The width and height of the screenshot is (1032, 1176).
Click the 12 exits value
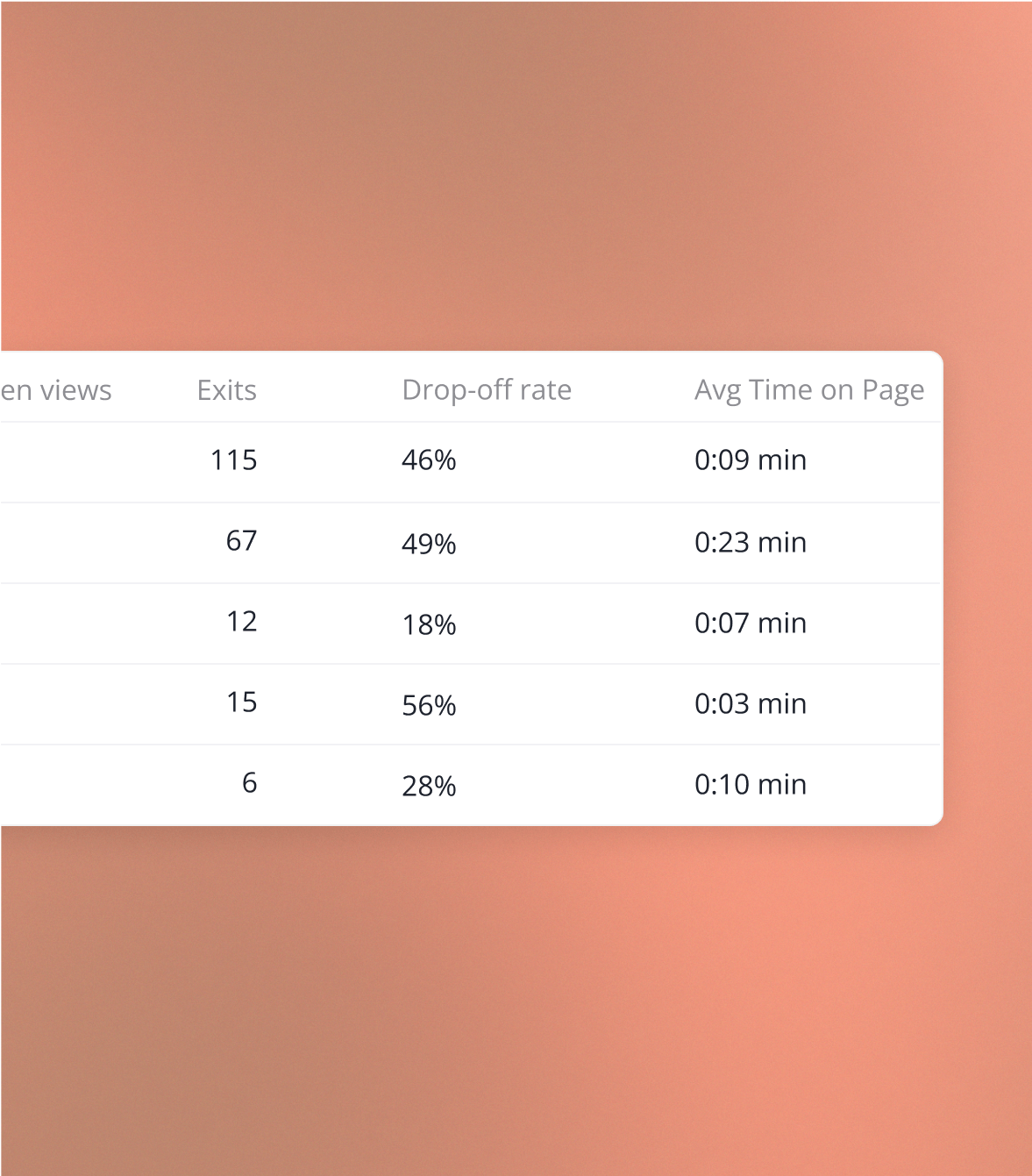pyautogui.click(x=241, y=622)
